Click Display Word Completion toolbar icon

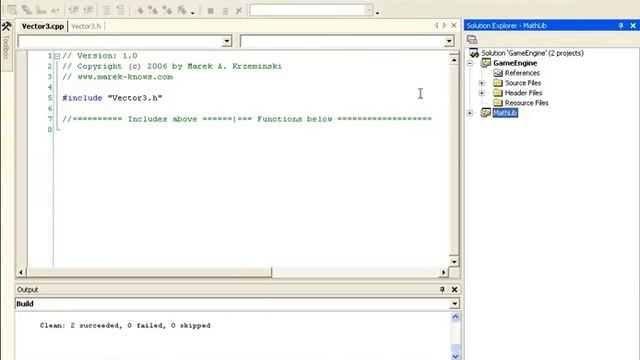[x=55, y=10]
